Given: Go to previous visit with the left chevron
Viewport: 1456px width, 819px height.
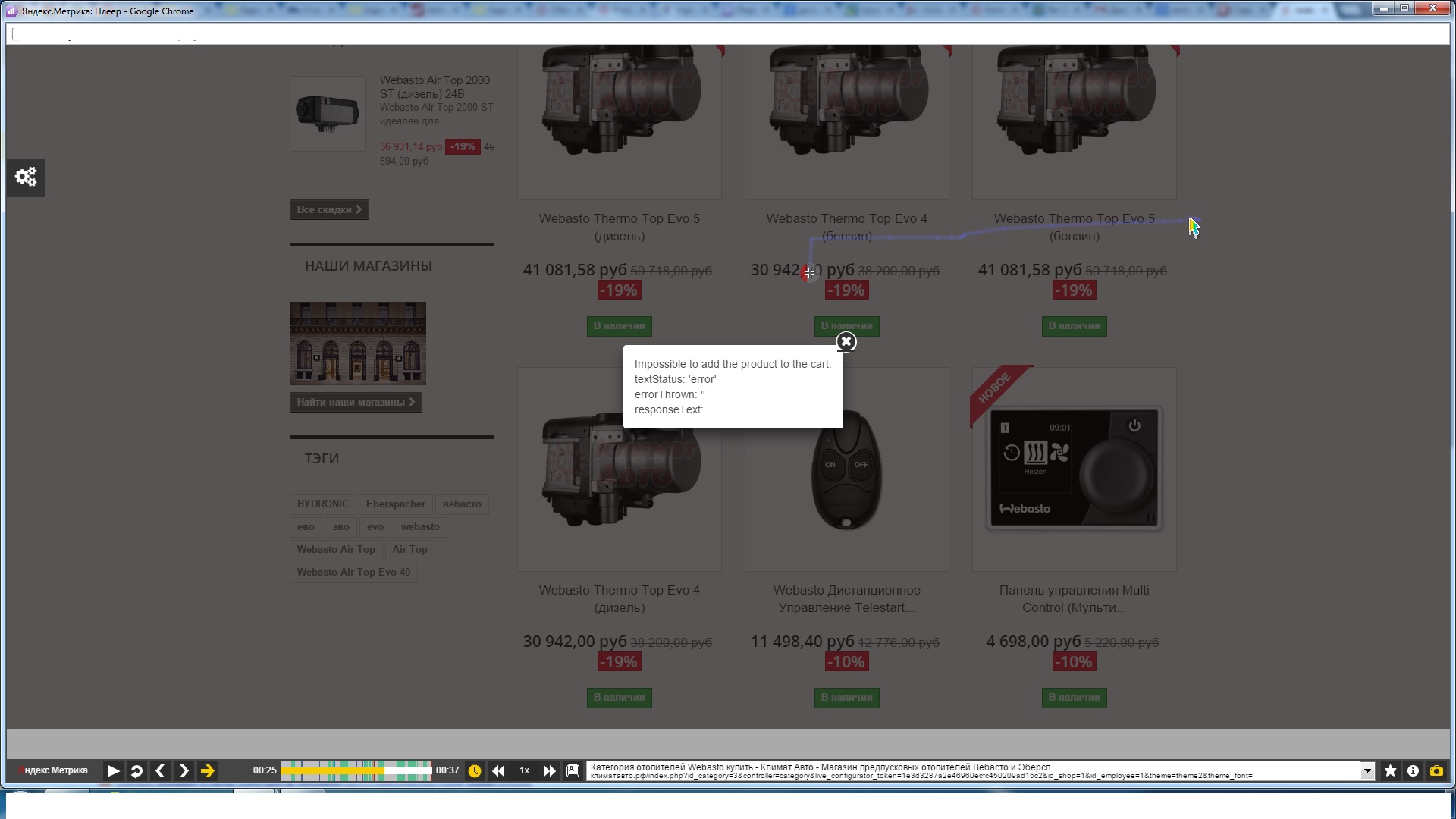Looking at the screenshot, I should (x=160, y=771).
